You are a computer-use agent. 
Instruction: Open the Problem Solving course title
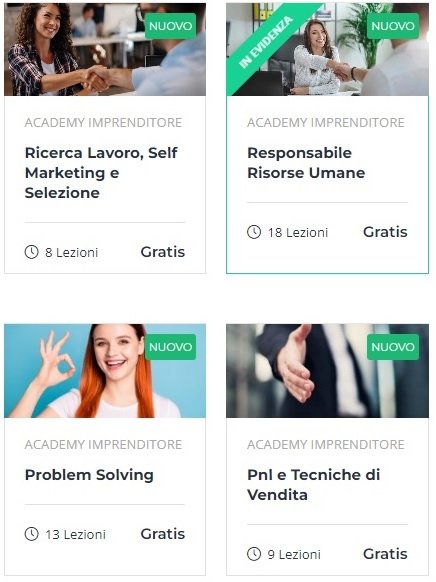tap(89, 475)
